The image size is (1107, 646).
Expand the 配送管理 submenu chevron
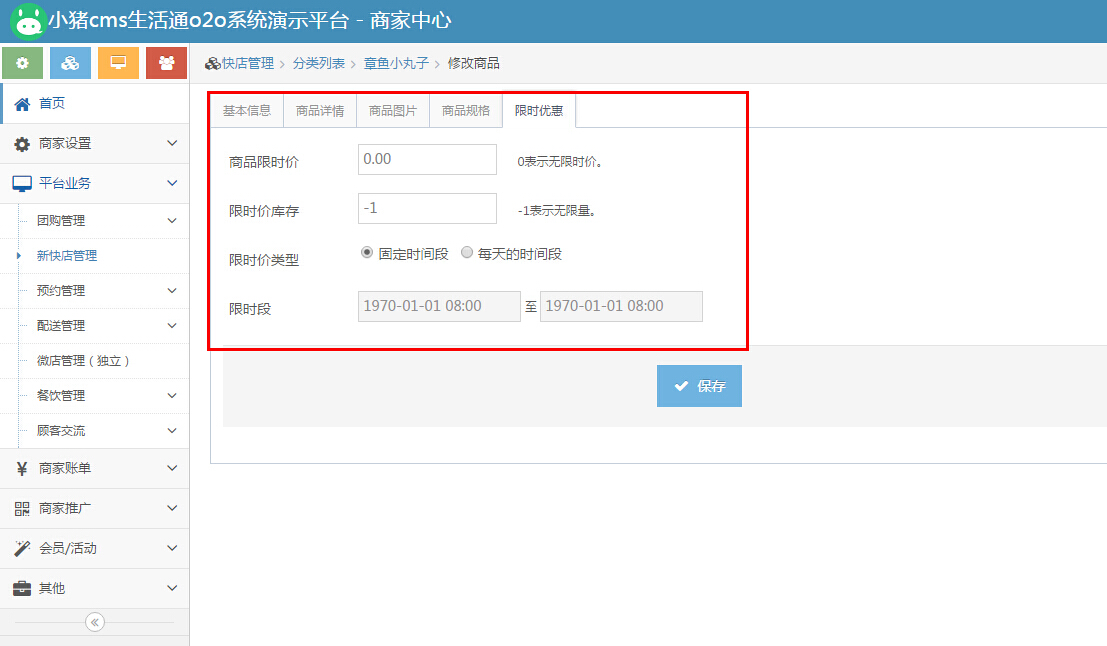click(x=172, y=325)
